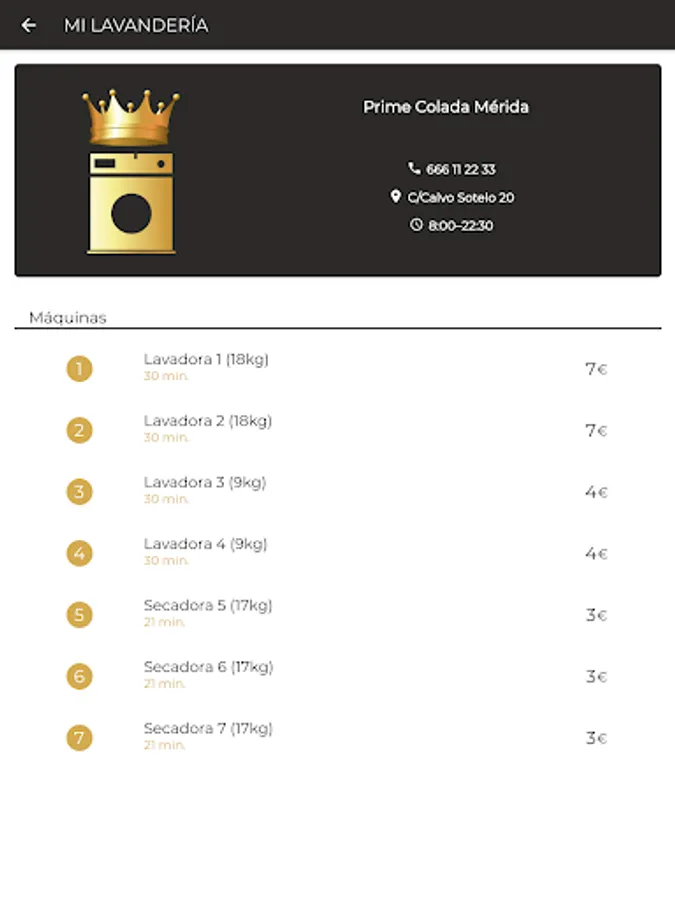Go back using the arrow icon
Image resolution: width=675 pixels, height=900 pixels.
[29, 26]
